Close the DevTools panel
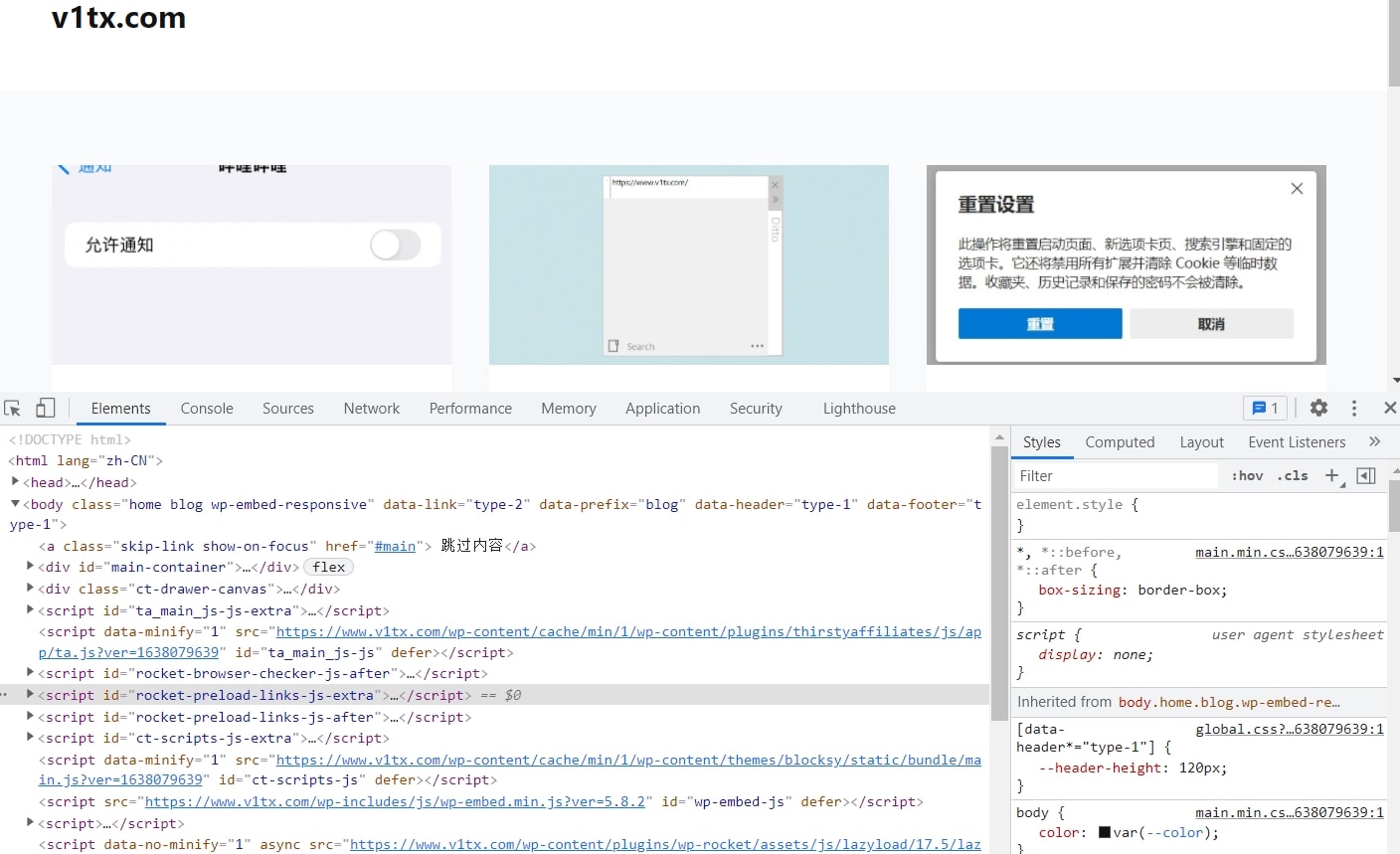This screenshot has height=854, width=1400. pyautogui.click(x=1389, y=408)
